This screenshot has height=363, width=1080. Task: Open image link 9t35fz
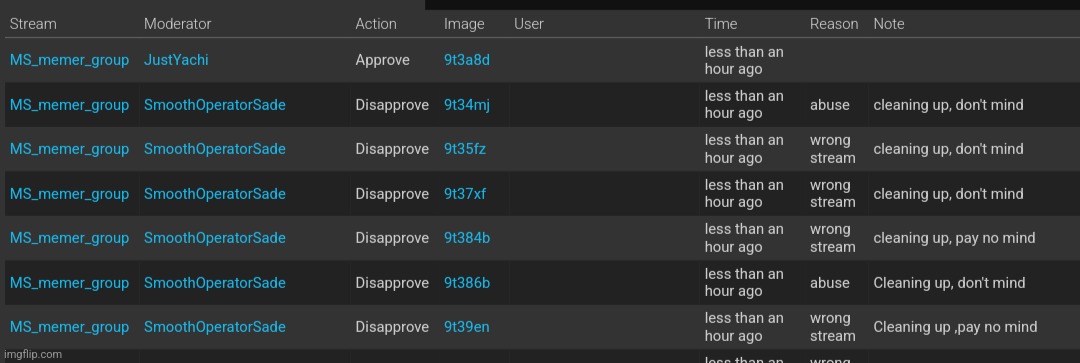(x=465, y=149)
